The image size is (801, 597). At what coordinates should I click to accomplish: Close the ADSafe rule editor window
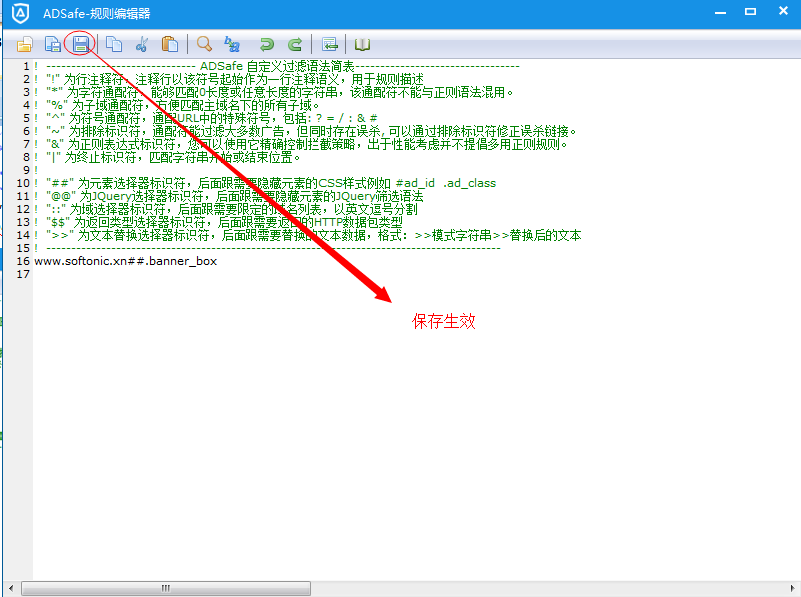click(x=783, y=11)
